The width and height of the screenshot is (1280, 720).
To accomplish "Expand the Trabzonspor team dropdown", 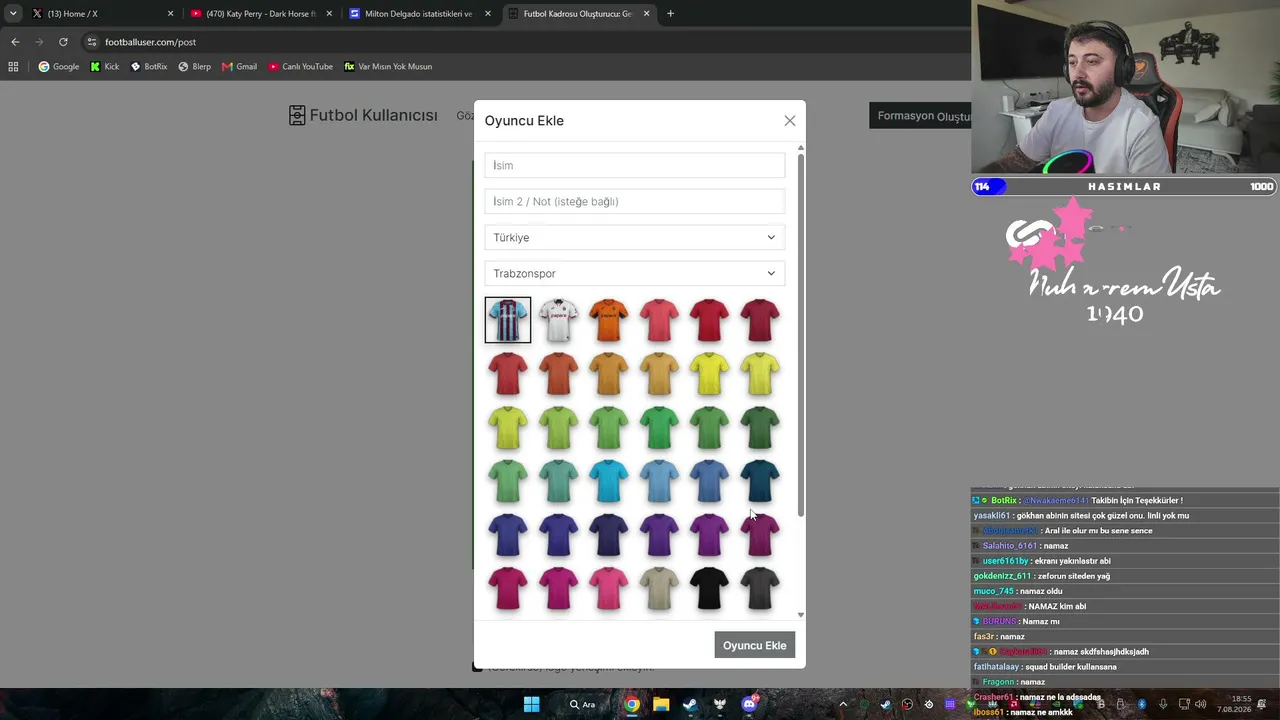I will coord(635,273).
